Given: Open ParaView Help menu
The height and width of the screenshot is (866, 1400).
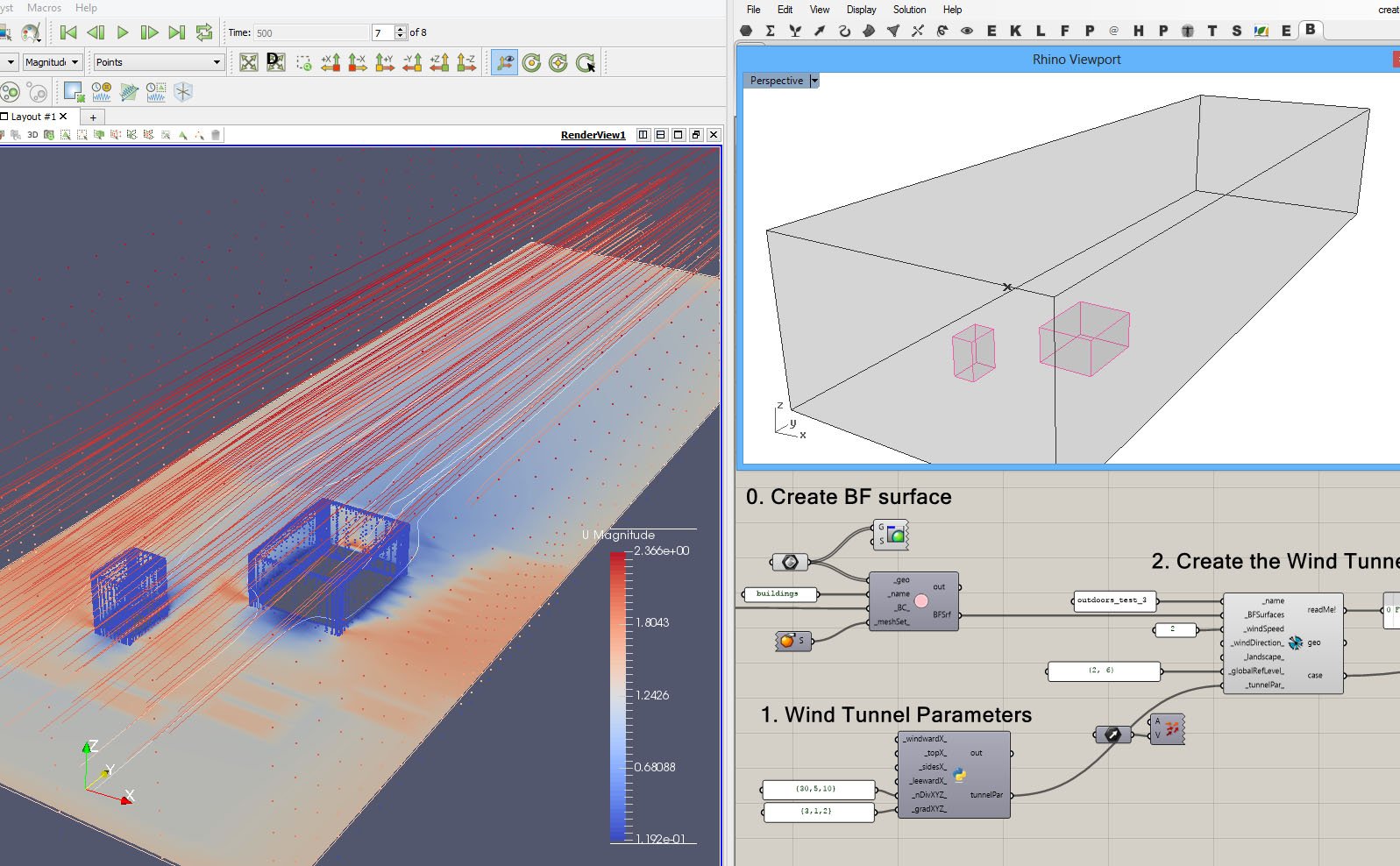Looking at the screenshot, I should click(x=86, y=8).
